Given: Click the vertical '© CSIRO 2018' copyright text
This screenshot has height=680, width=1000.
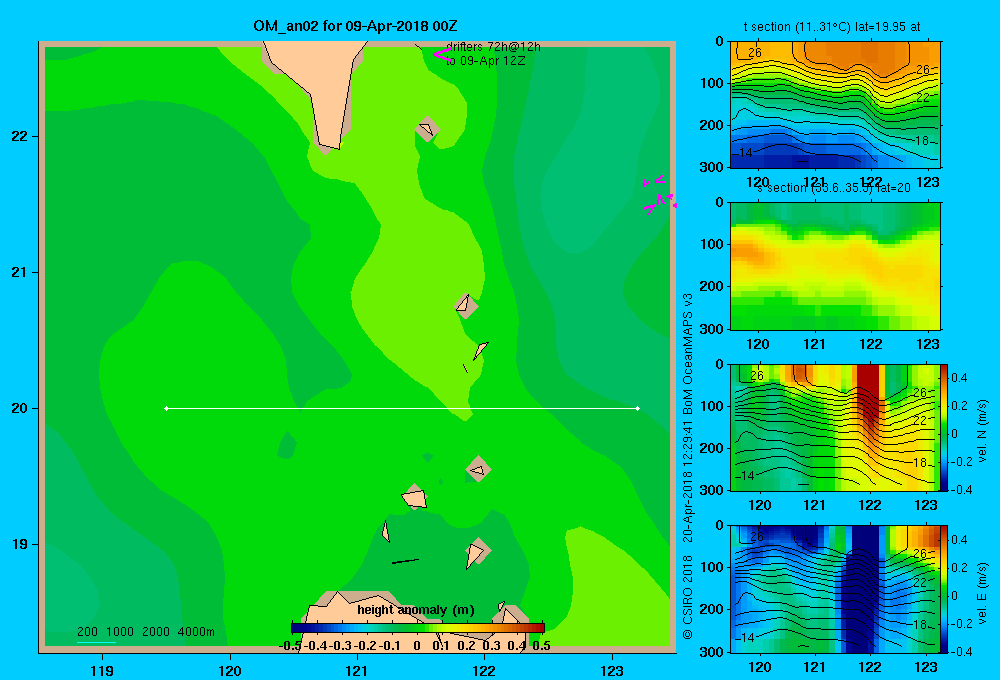Looking at the screenshot, I should [688, 598].
